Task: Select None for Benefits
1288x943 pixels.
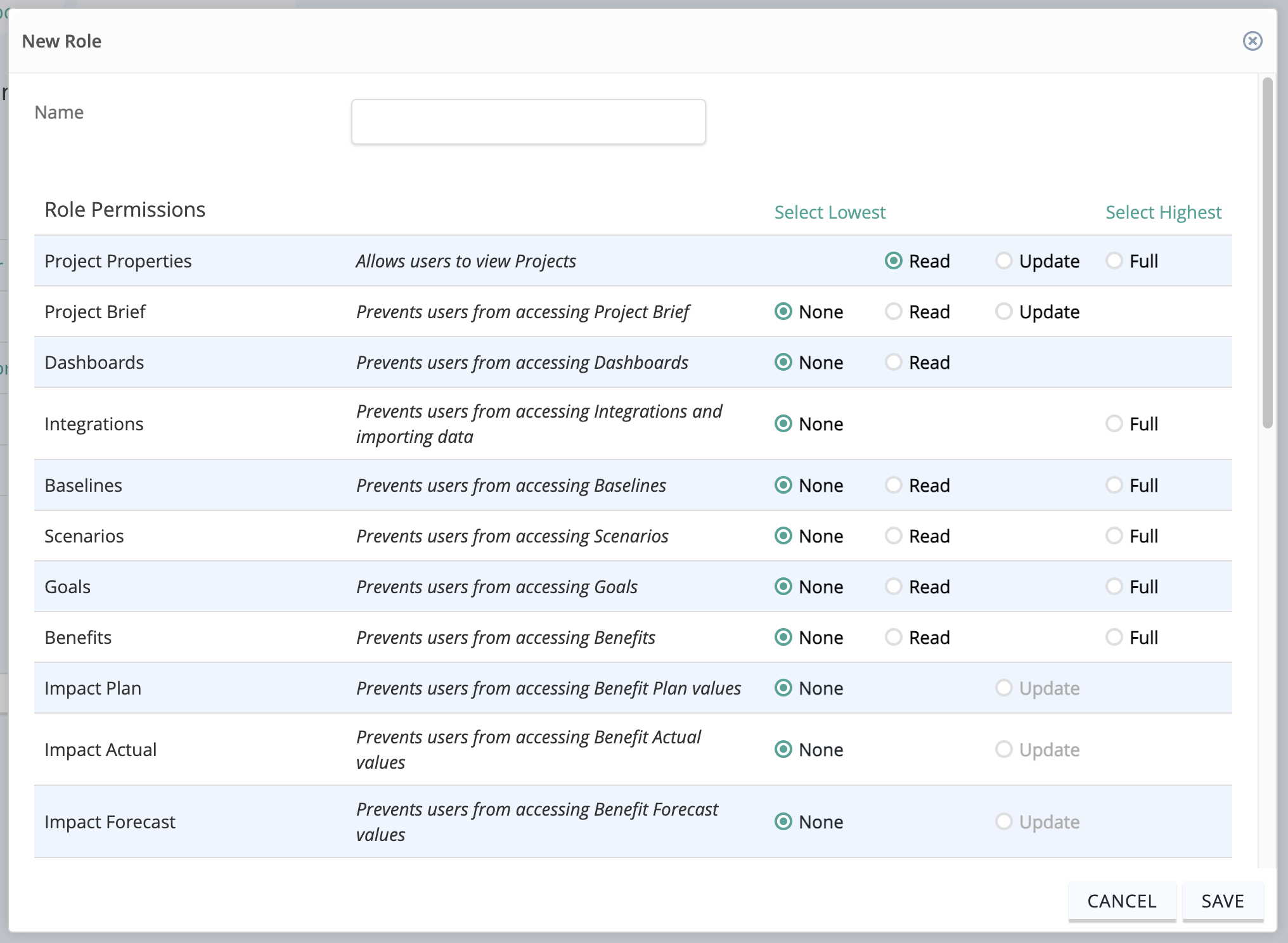Action: tap(783, 638)
